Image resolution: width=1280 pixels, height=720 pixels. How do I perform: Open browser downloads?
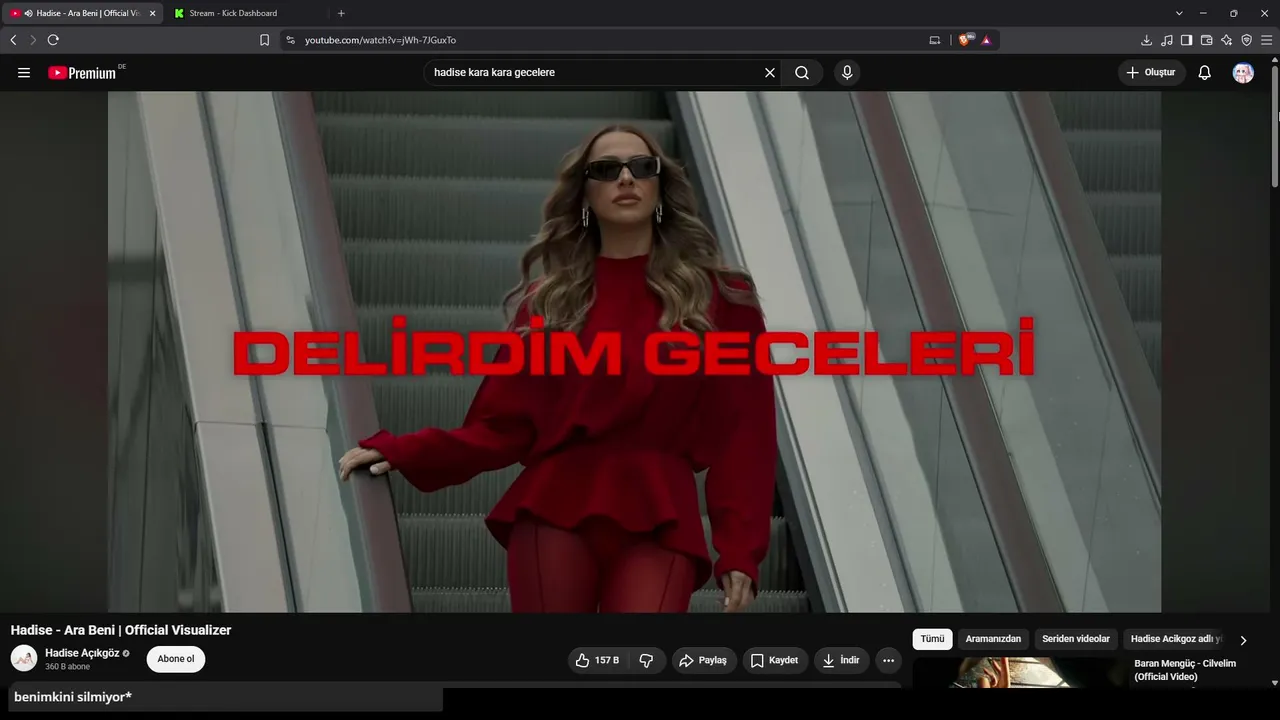[x=1146, y=40]
